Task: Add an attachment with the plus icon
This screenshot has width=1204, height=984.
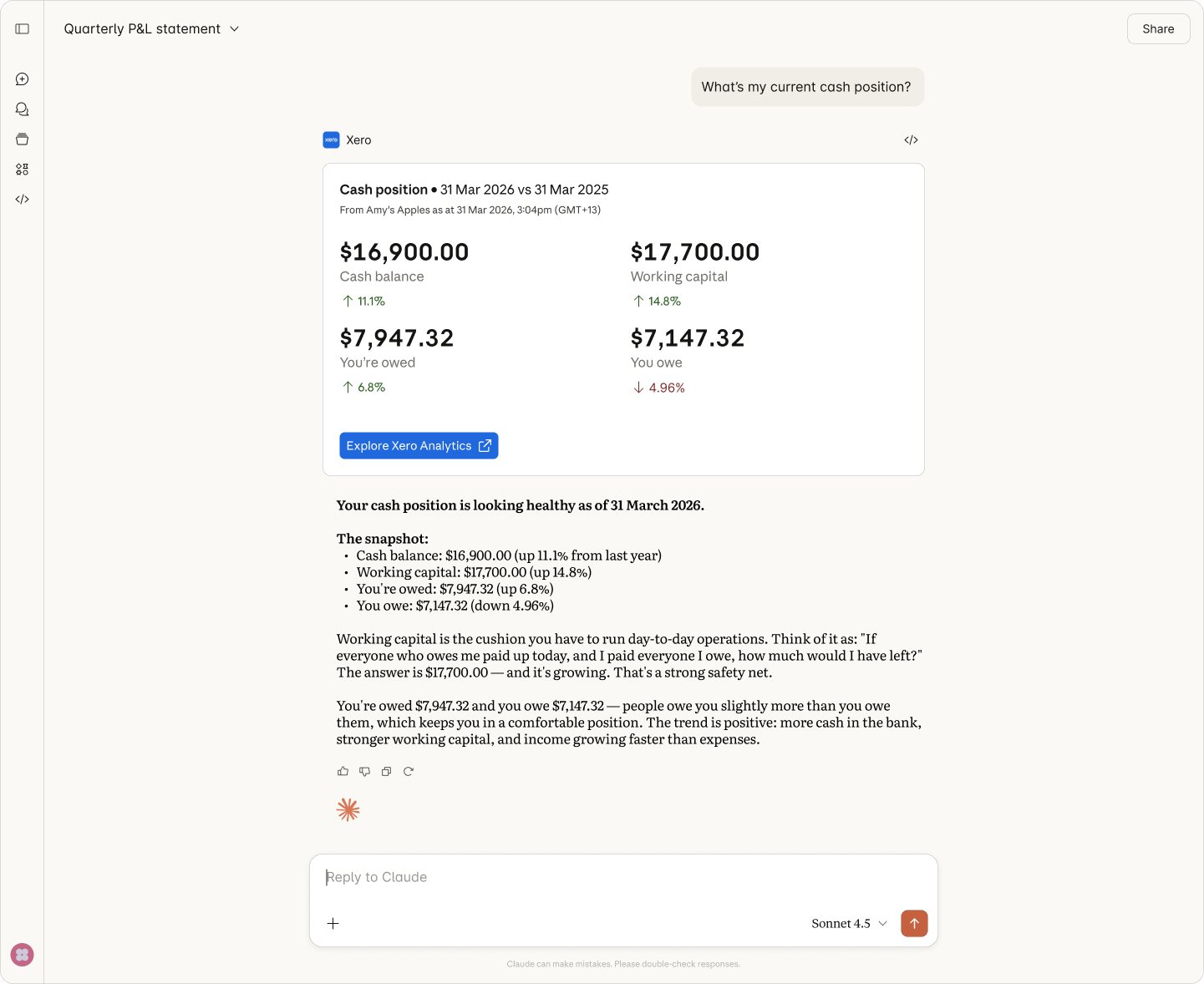Action: pyautogui.click(x=333, y=924)
